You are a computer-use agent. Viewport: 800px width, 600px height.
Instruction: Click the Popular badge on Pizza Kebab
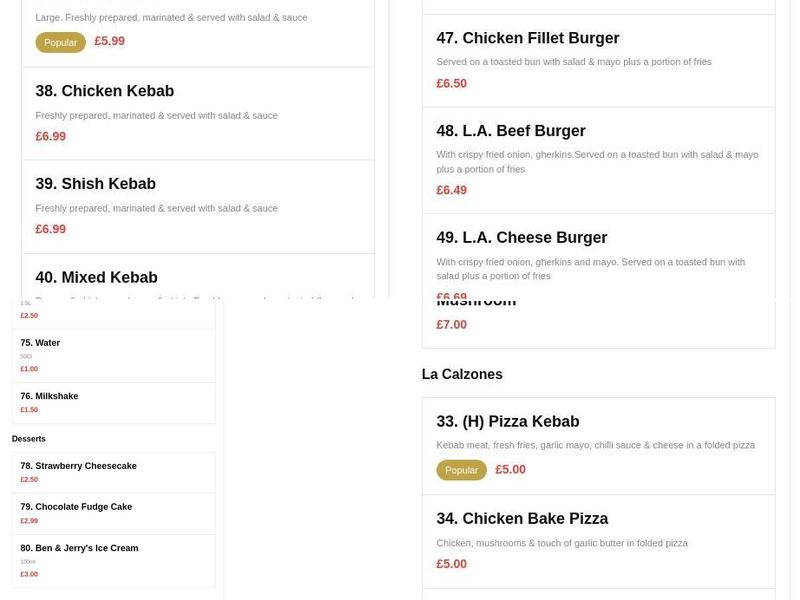coord(461,470)
